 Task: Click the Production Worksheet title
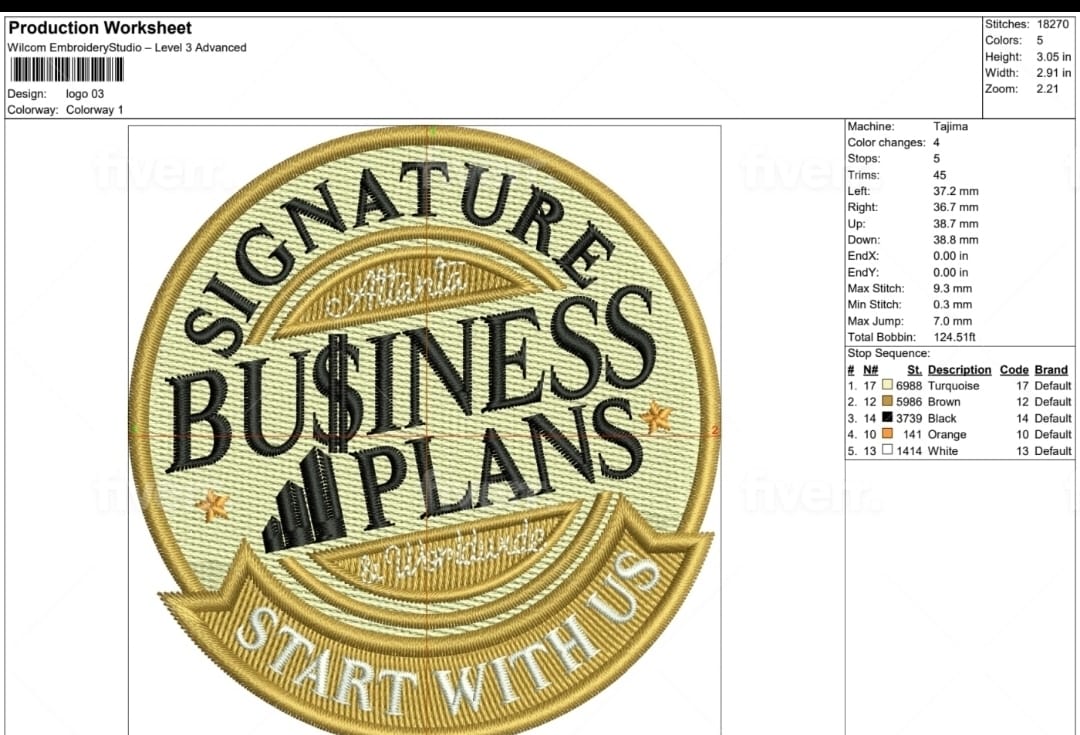100,28
